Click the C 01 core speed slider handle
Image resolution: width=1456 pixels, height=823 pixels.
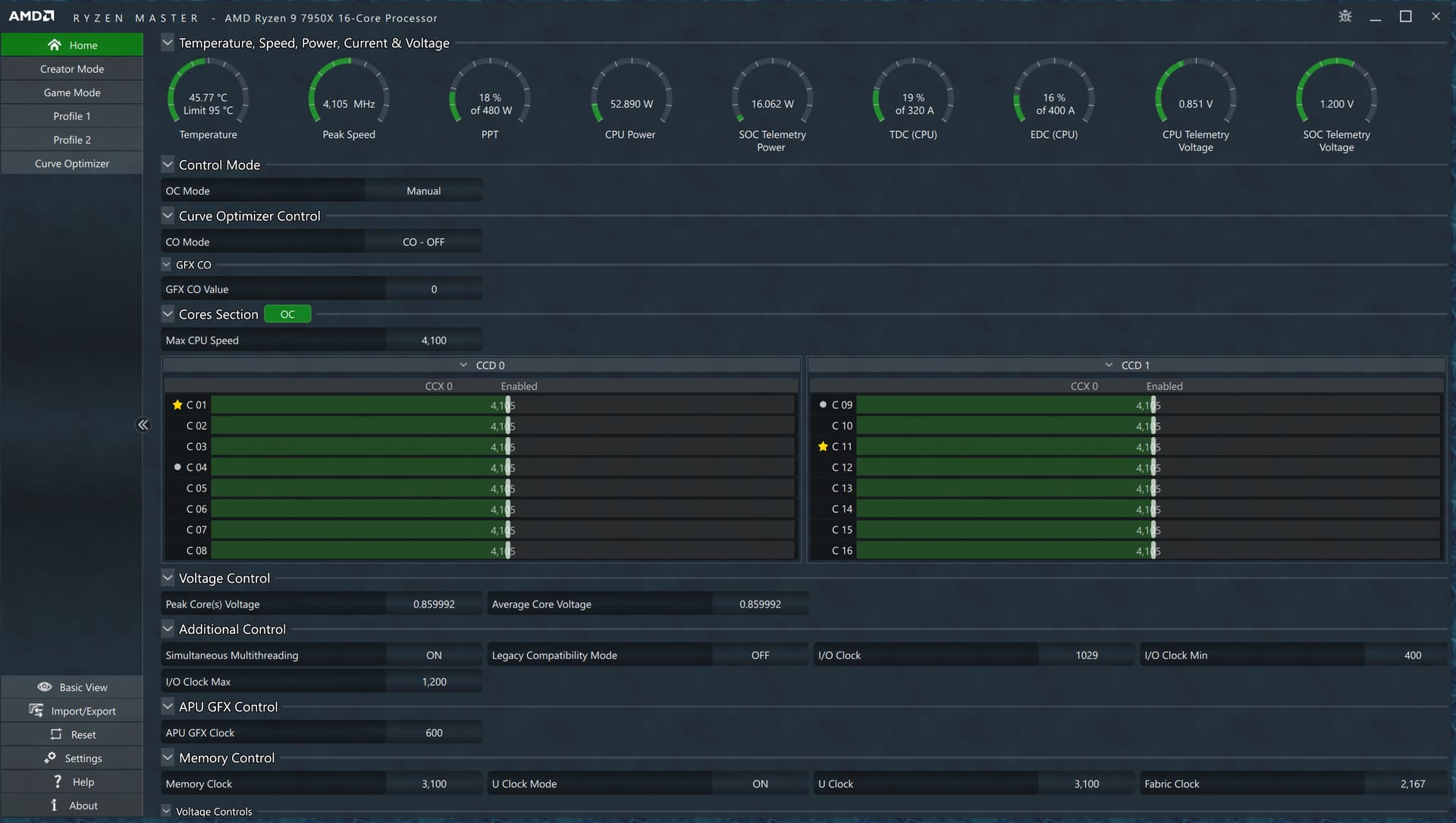click(x=507, y=405)
